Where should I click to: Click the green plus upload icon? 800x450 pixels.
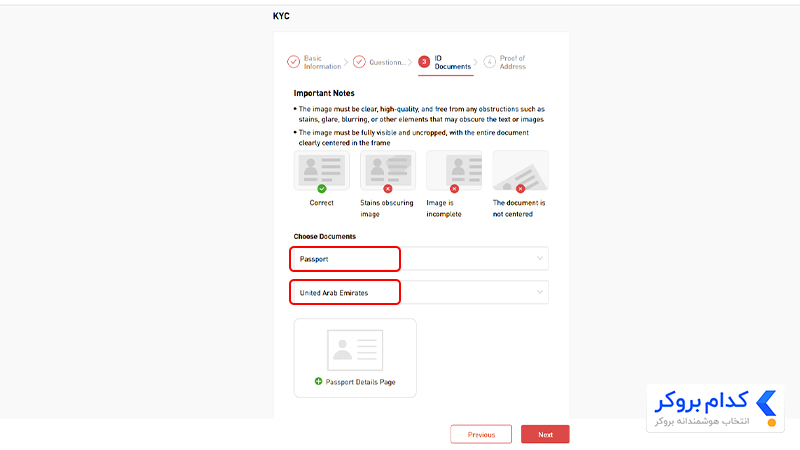(318, 381)
